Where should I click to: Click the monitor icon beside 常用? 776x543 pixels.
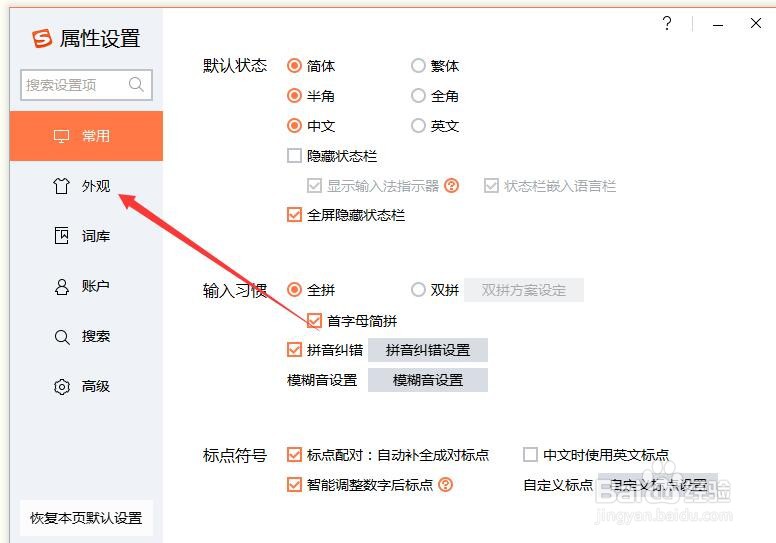pos(61,136)
